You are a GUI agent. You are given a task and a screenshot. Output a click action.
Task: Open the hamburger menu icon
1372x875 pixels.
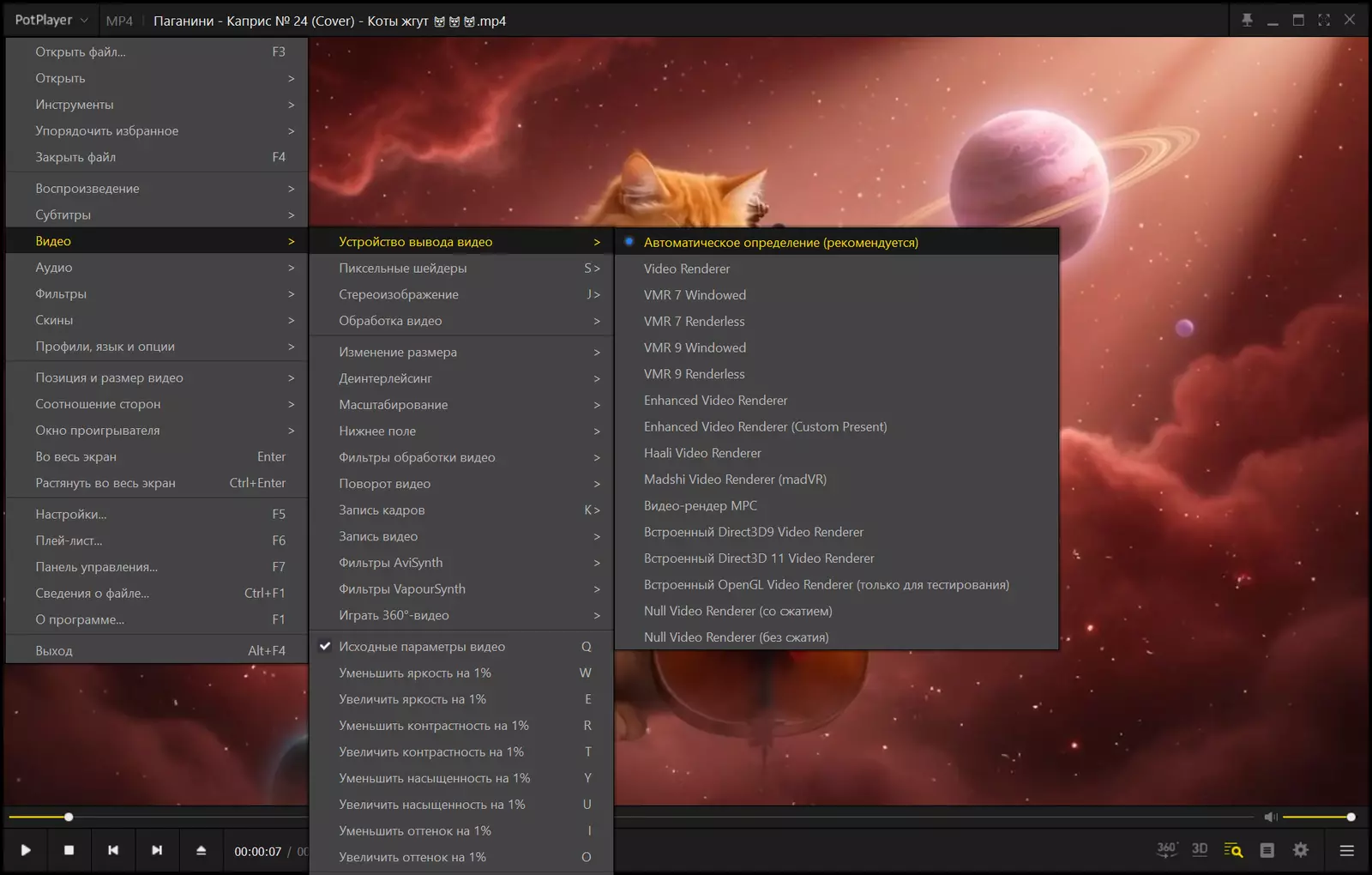coord(1347,850)
